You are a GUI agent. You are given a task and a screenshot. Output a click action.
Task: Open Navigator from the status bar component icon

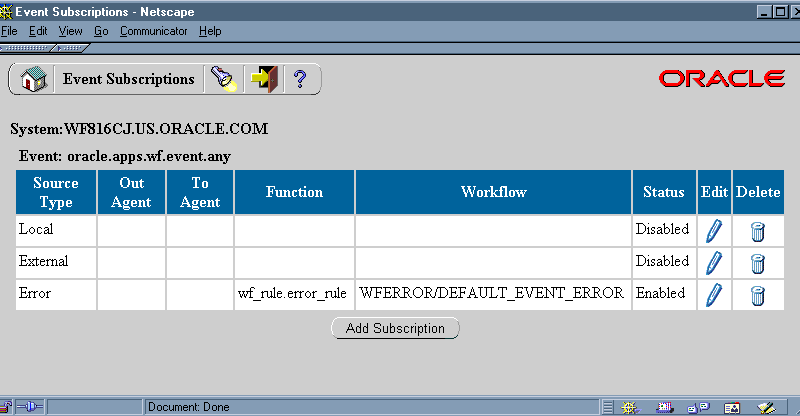(629, 407)
